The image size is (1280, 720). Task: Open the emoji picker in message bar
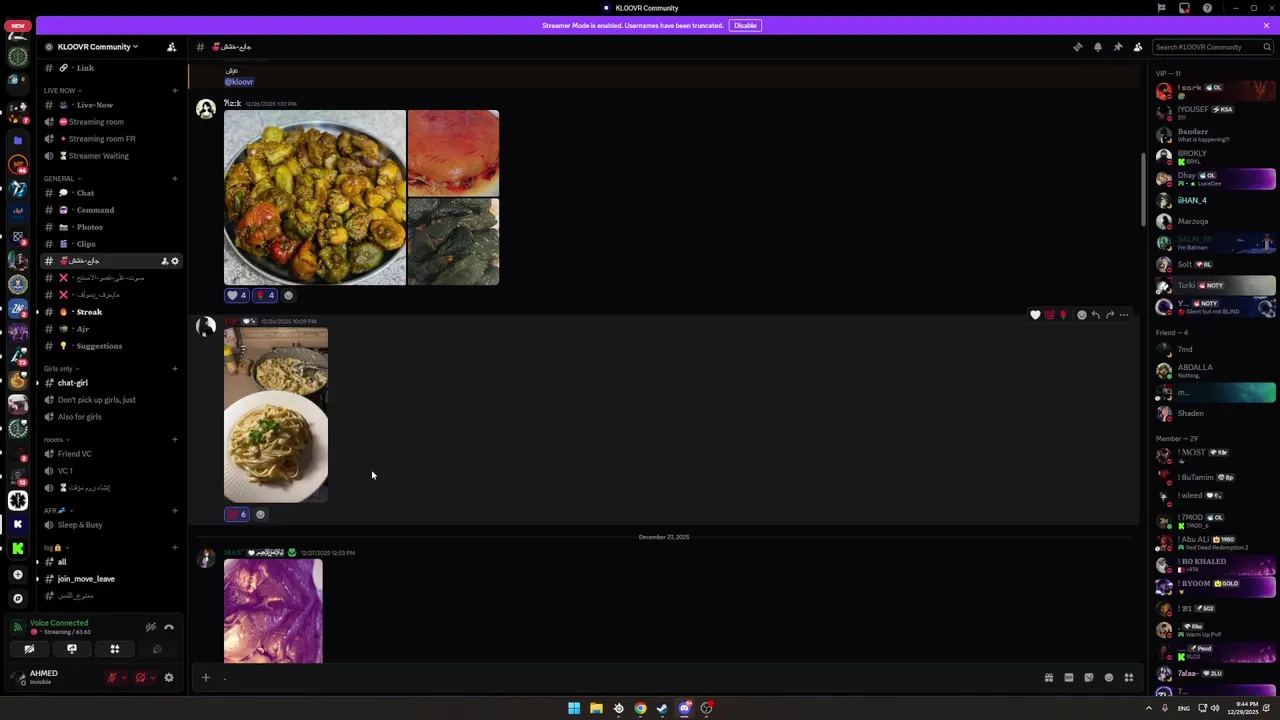(1109, 678)
